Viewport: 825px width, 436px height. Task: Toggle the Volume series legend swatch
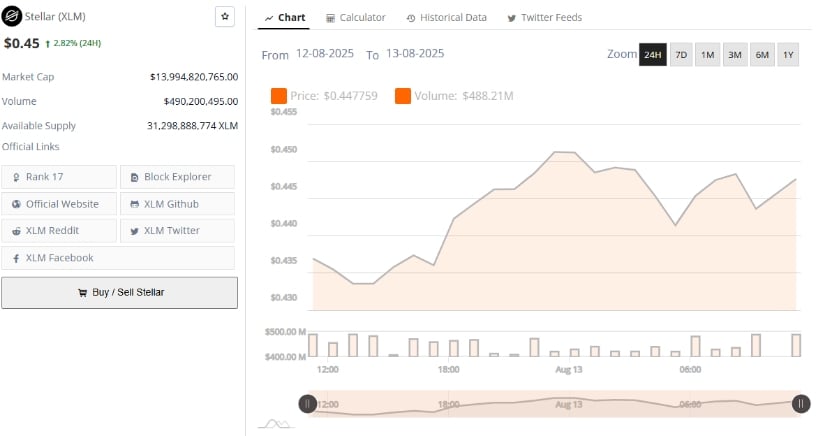[403, 96]
